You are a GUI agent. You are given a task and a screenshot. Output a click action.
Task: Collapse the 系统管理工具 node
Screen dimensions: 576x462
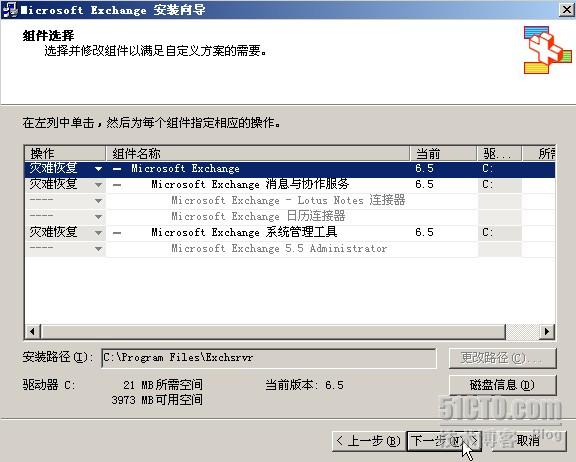[x=117, y=233]
